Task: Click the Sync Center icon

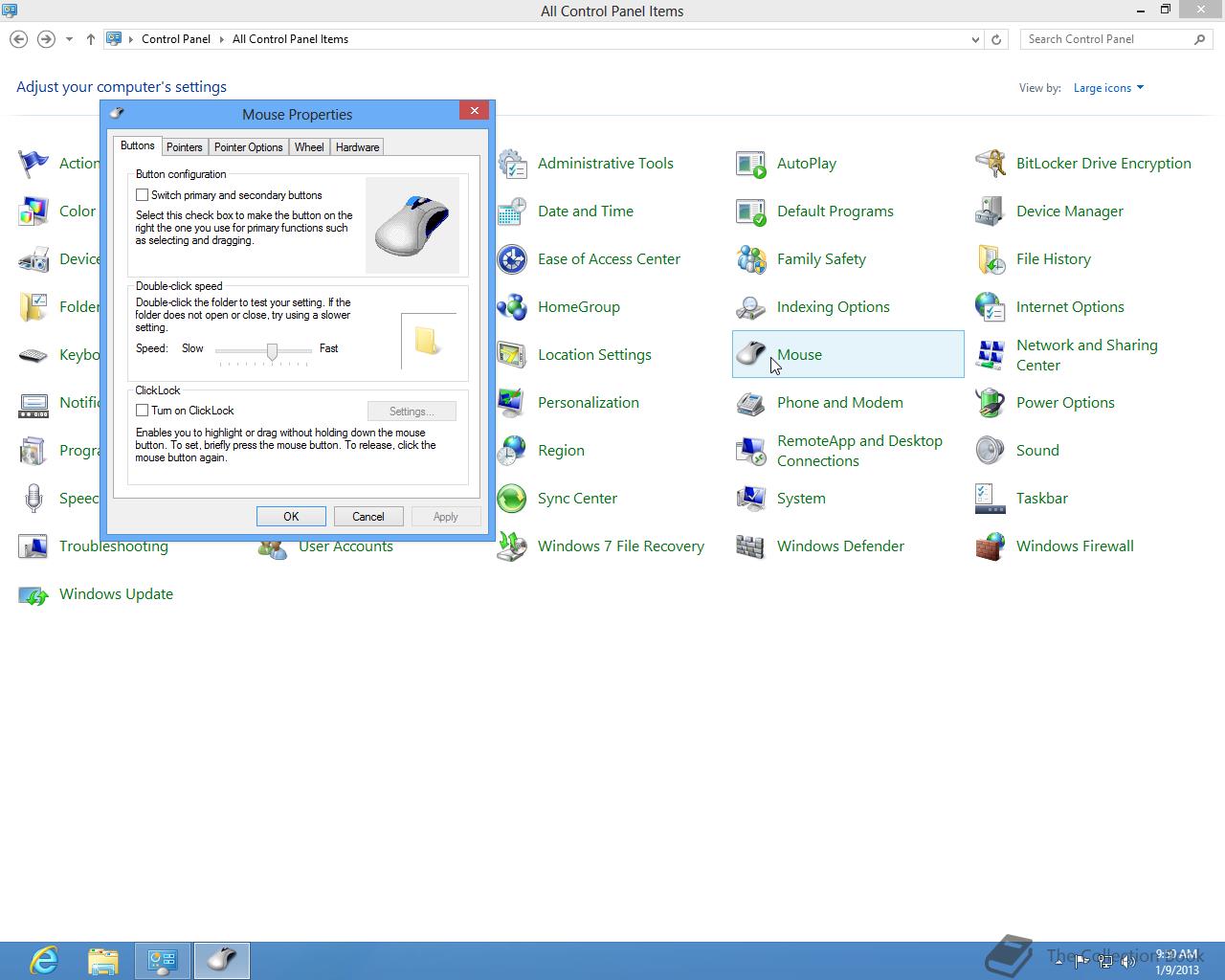Action: click(x=512, y=499)
